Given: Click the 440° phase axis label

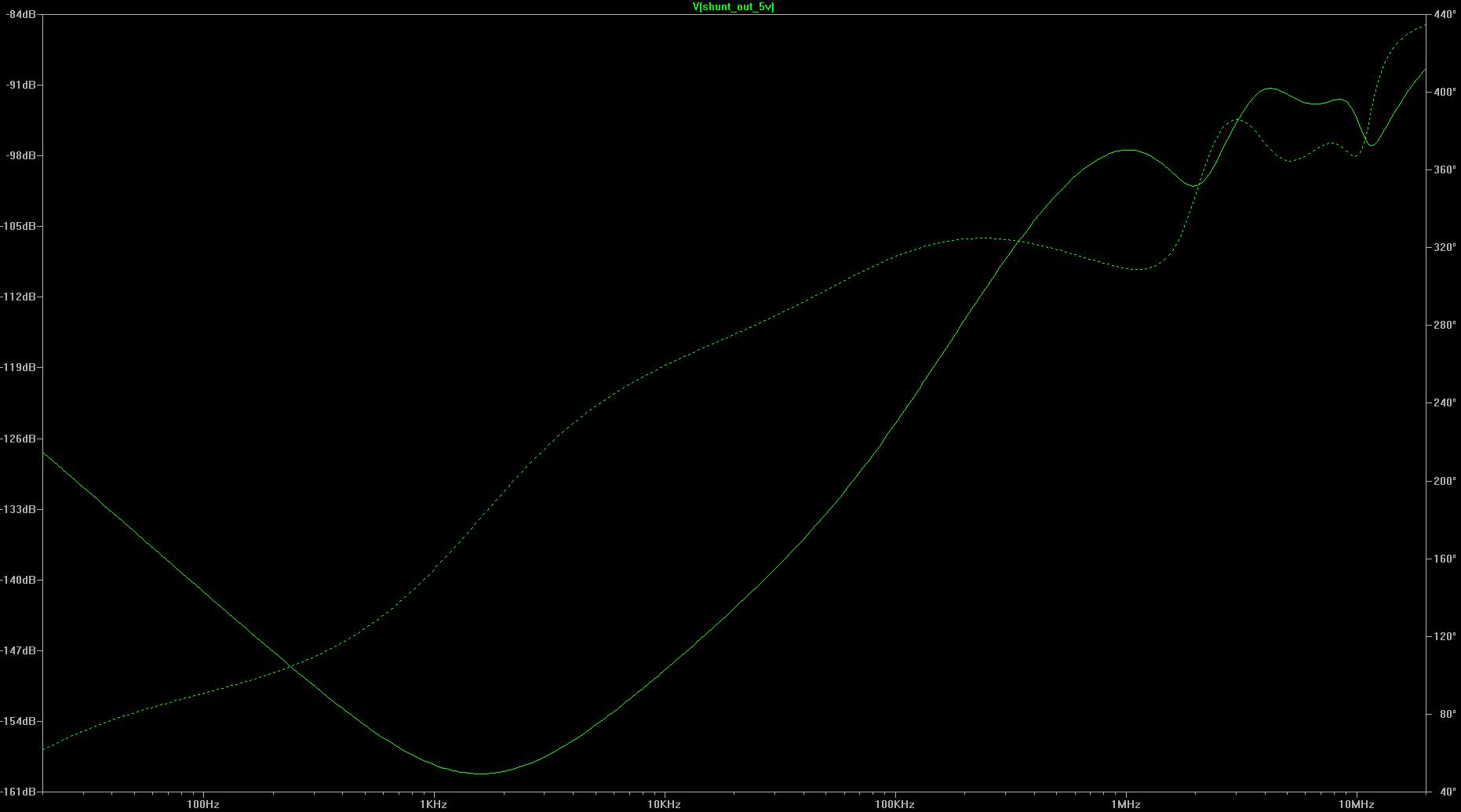Looking at the screenshot, I should pyautogui.click(x=1445, y=14).
